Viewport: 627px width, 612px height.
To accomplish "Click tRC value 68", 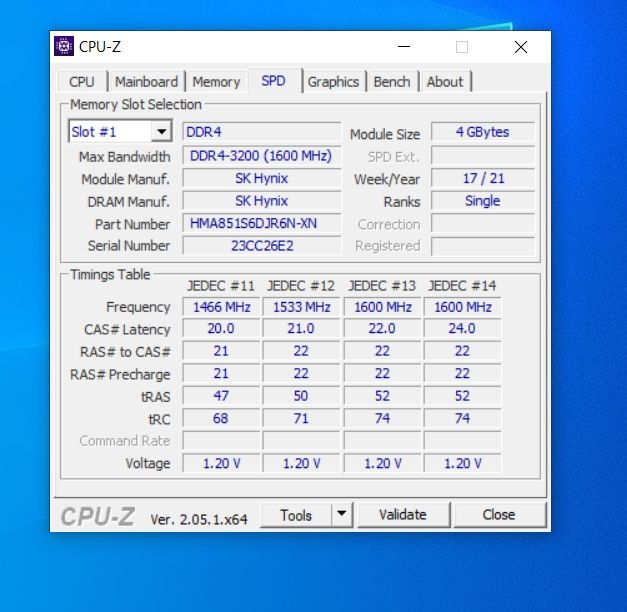I will click(221, 418).
